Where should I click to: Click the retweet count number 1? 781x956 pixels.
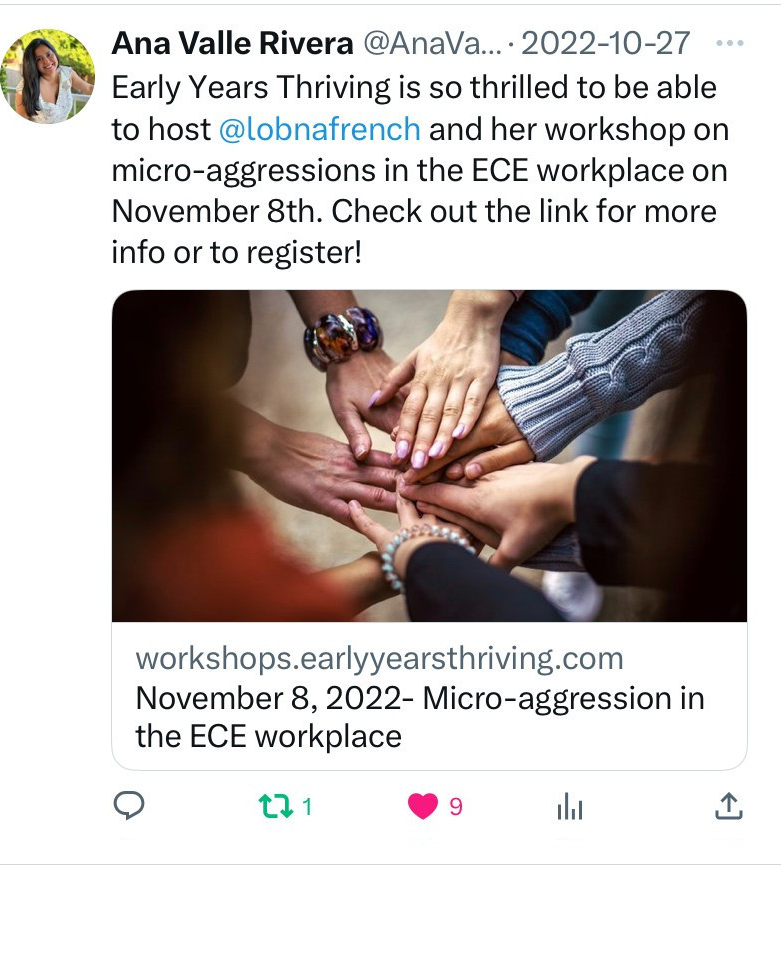click(307, 807)
